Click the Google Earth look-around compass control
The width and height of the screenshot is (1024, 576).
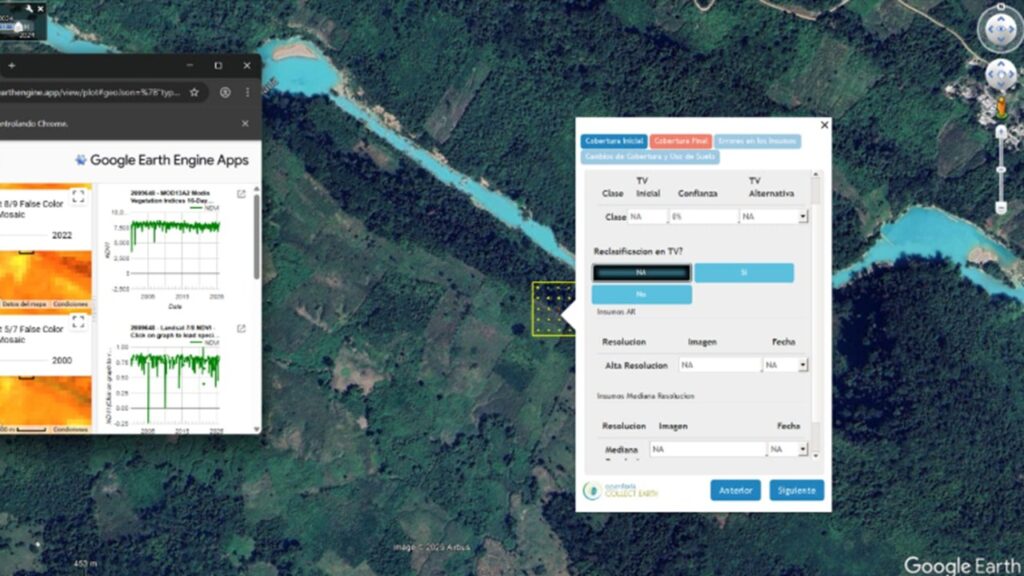tap(999, 29)
